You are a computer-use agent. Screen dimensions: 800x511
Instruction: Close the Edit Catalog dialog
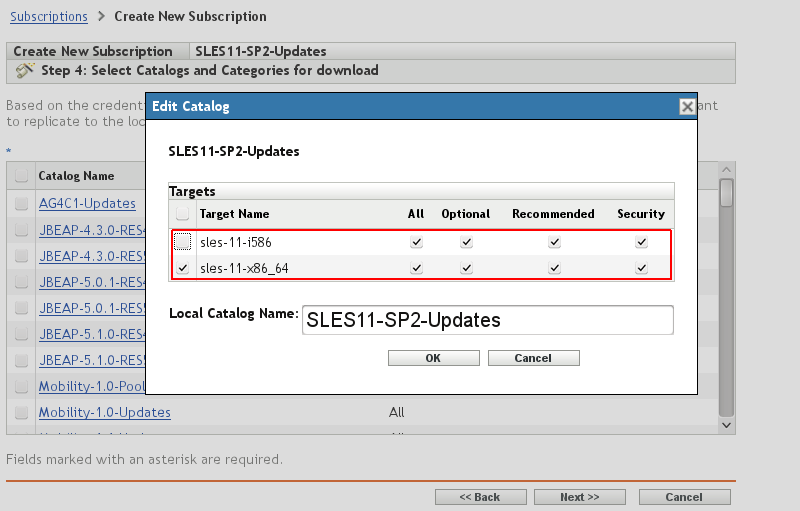tap(686, 107)
